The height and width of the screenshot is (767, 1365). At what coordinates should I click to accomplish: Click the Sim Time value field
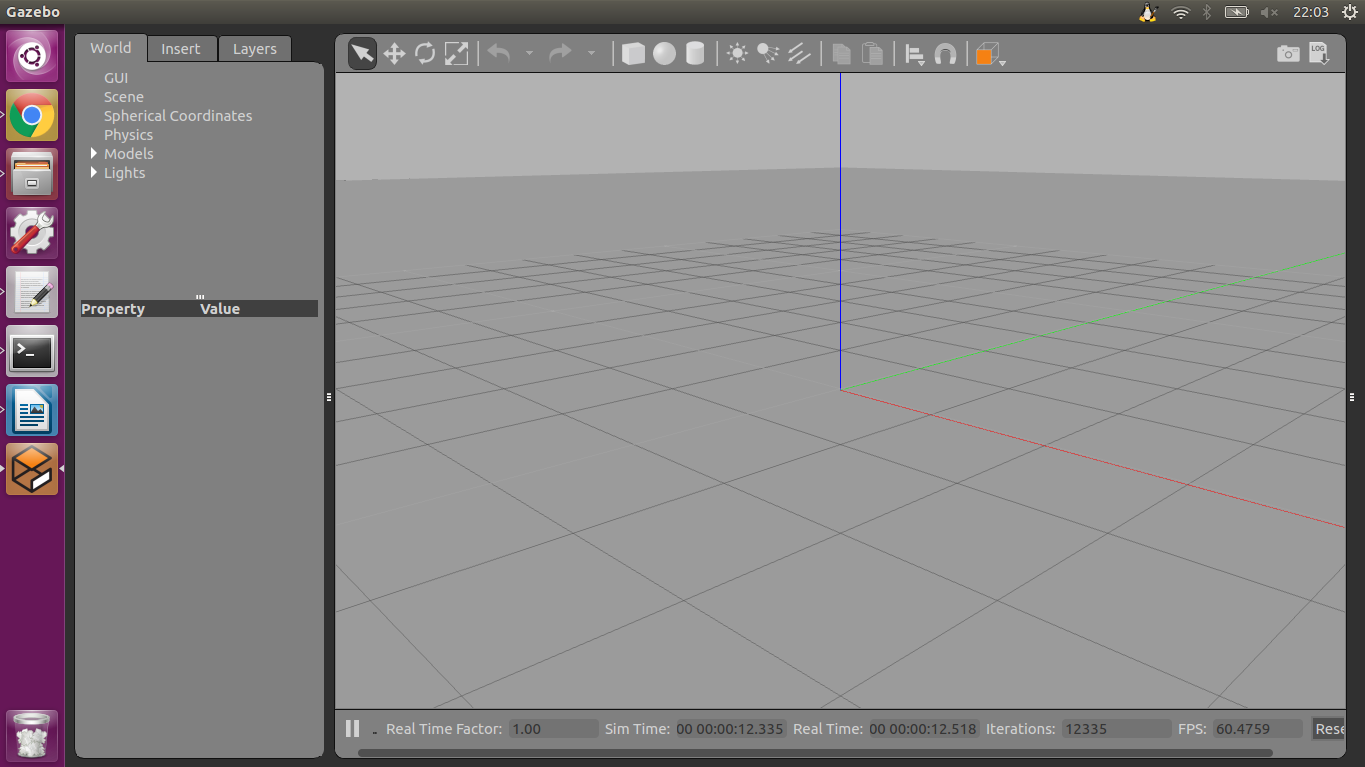pos(730,729)
